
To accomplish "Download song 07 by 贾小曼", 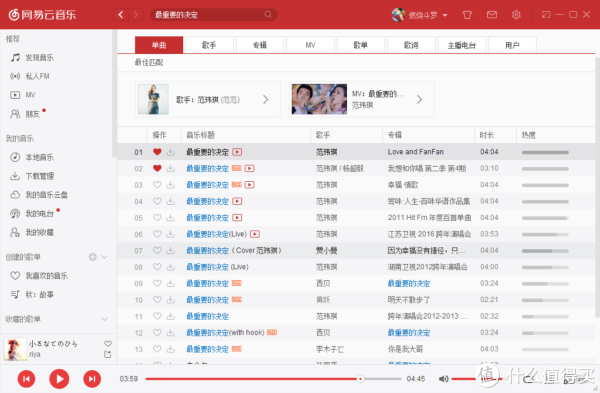I will (171, 251).
